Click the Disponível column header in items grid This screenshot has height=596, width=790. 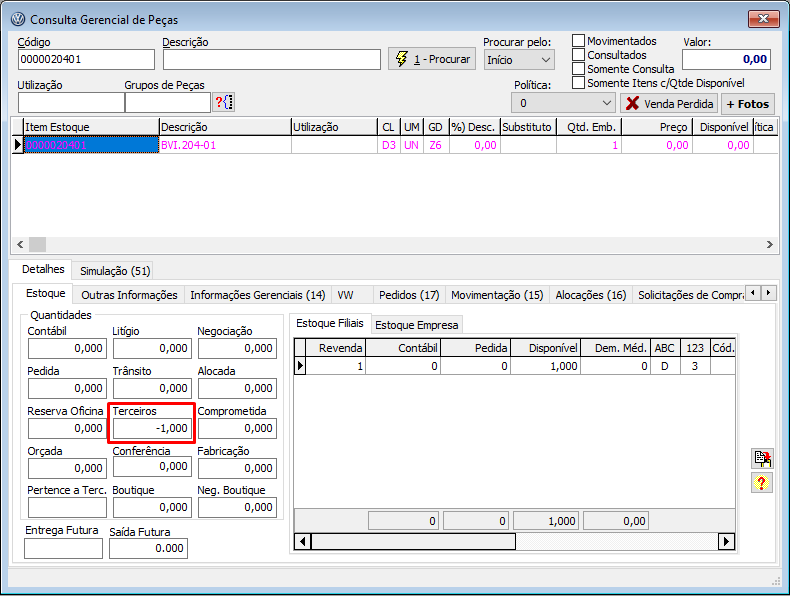click(x=723, y=127)
